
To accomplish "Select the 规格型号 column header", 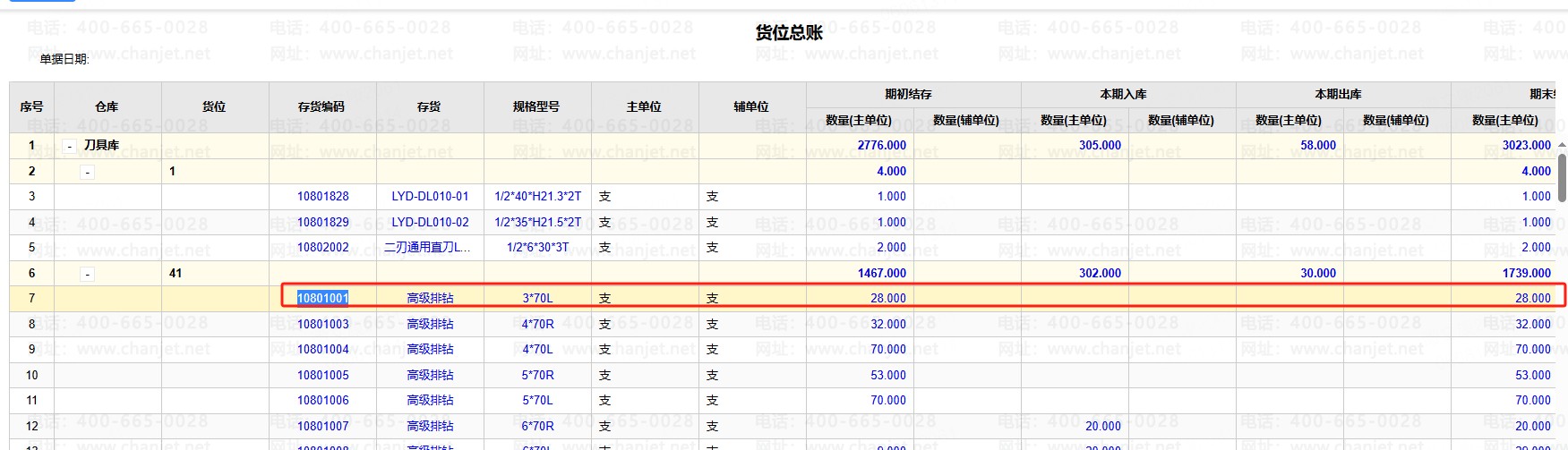I will 536,106.
